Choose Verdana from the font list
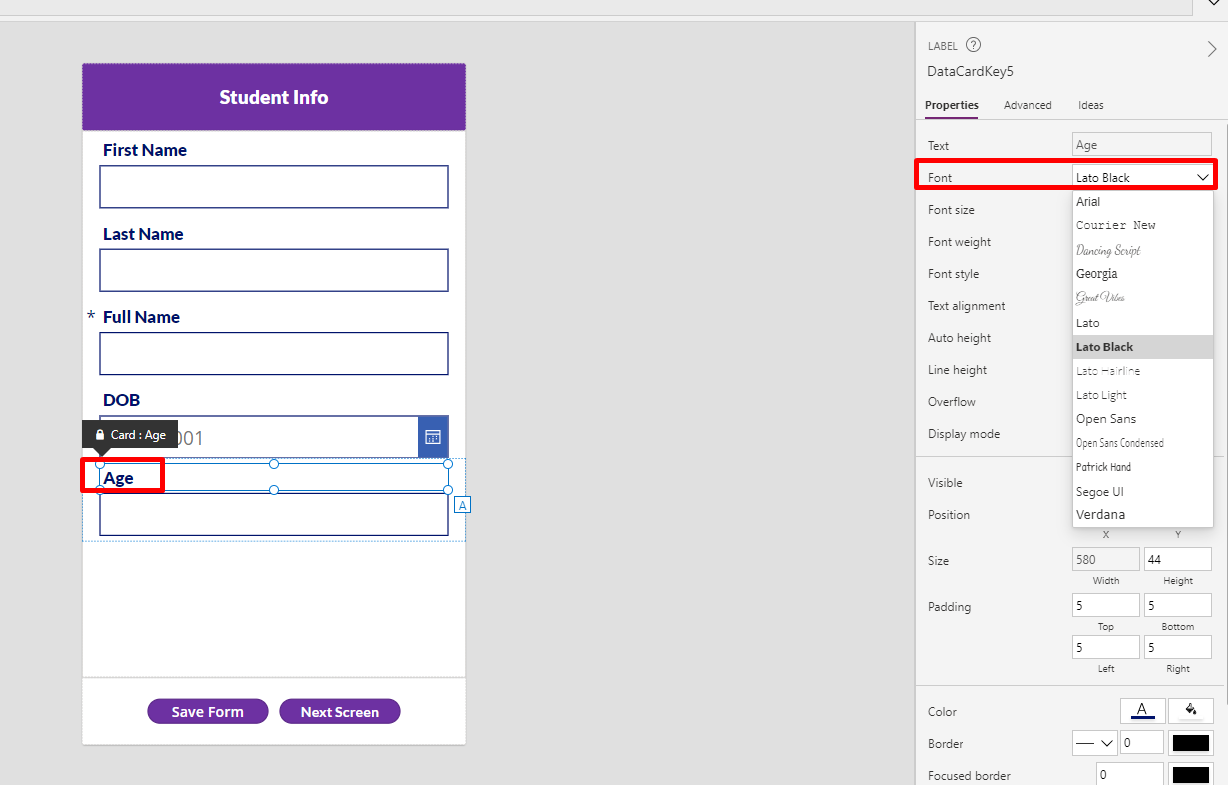The width and height of the screenshot is (1228, 785). 1142,515
